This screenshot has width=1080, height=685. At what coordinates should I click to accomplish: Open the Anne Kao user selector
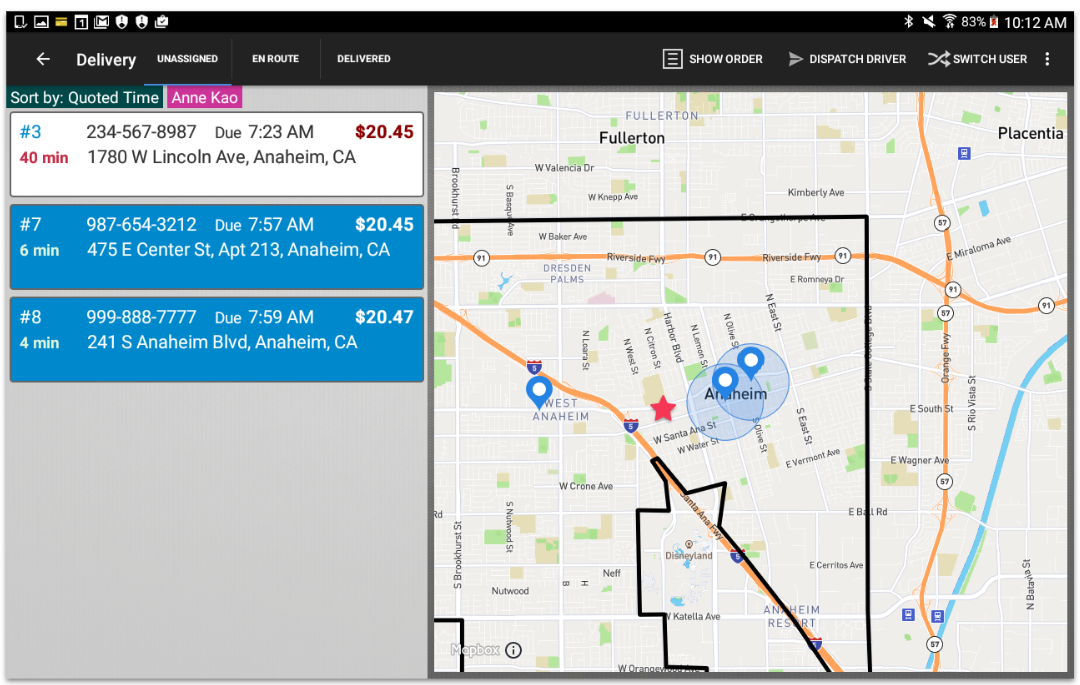(204, 97)
